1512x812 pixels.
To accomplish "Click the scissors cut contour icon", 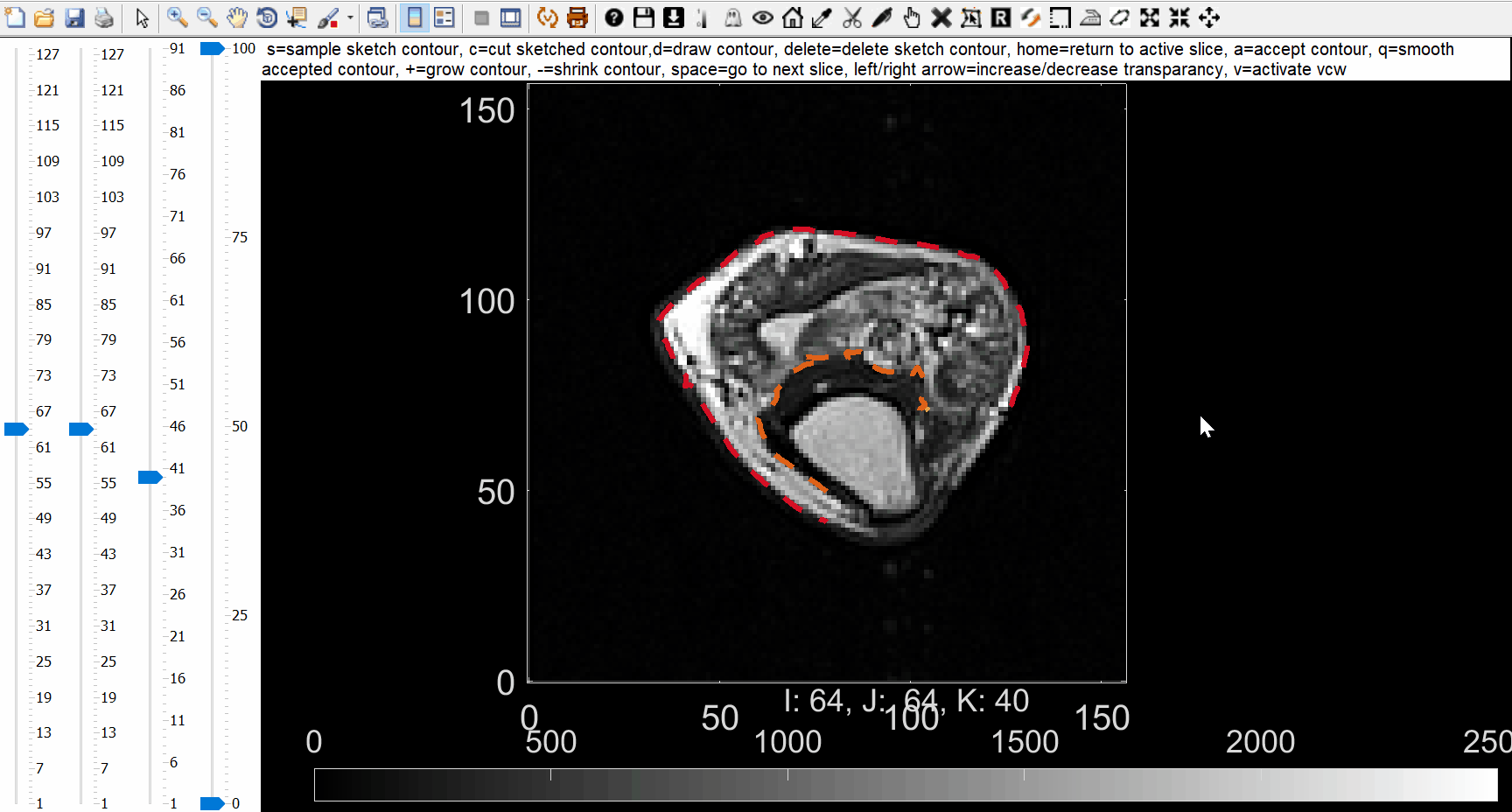I will tap(852, 17).
